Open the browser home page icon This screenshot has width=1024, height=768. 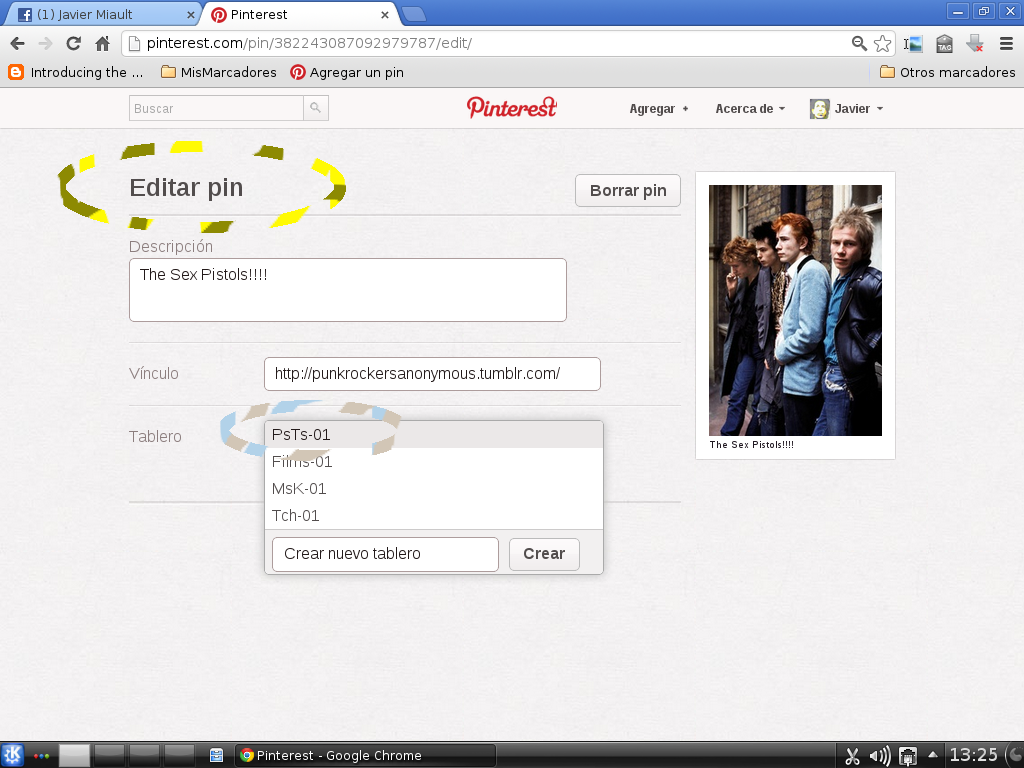coord(103,44)
